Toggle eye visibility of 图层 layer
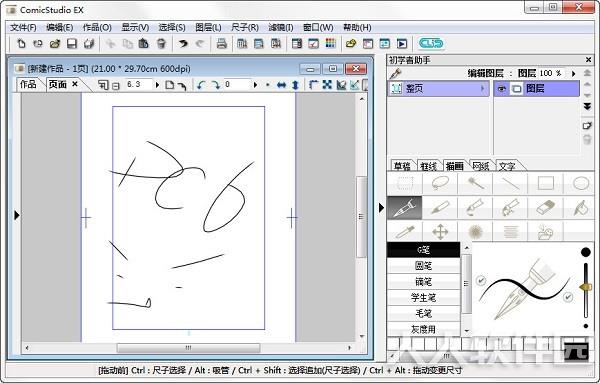Viewport: 600px width, 383px height. 501,89
